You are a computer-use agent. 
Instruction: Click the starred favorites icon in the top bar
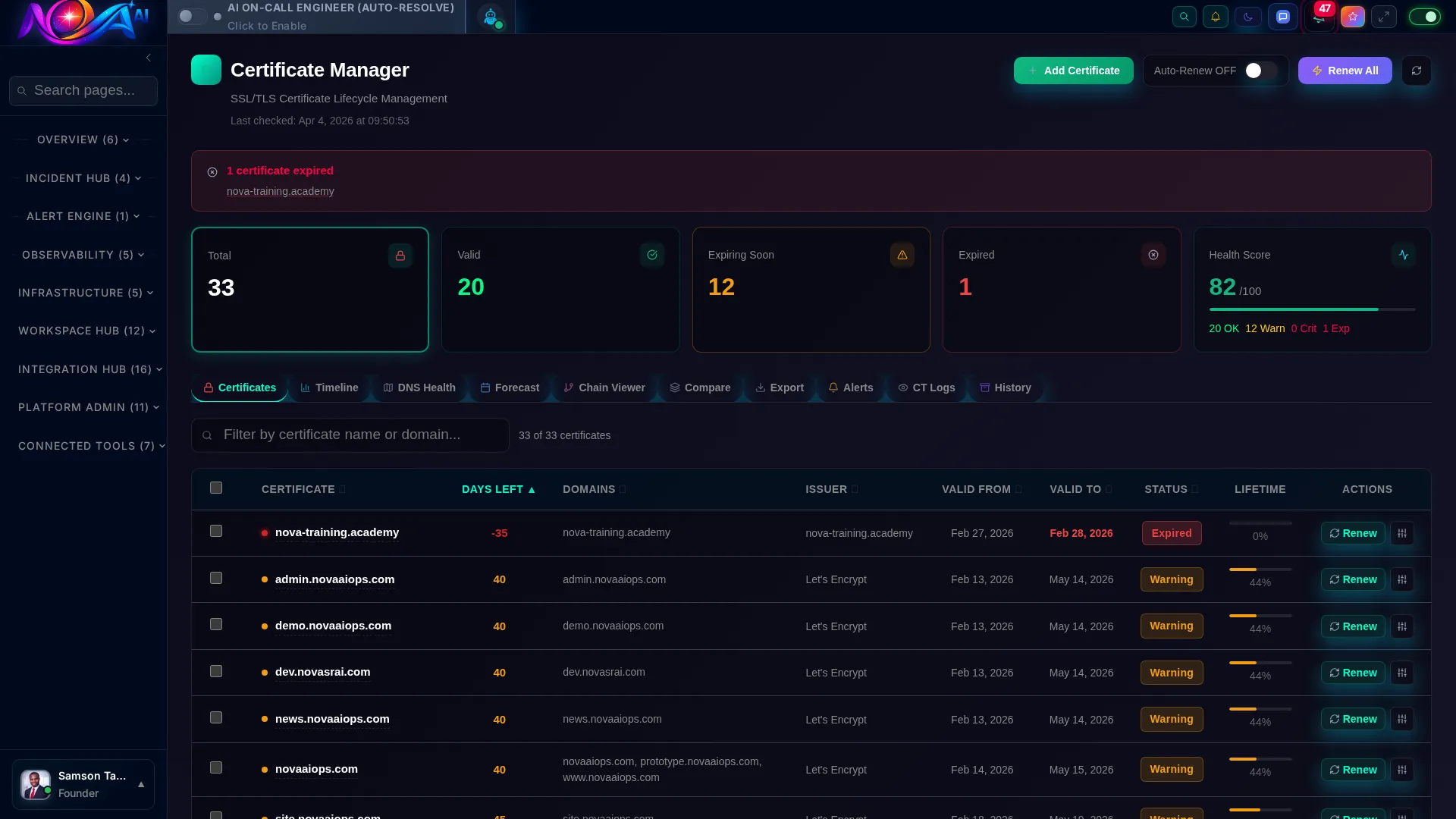click(1353, 16)
